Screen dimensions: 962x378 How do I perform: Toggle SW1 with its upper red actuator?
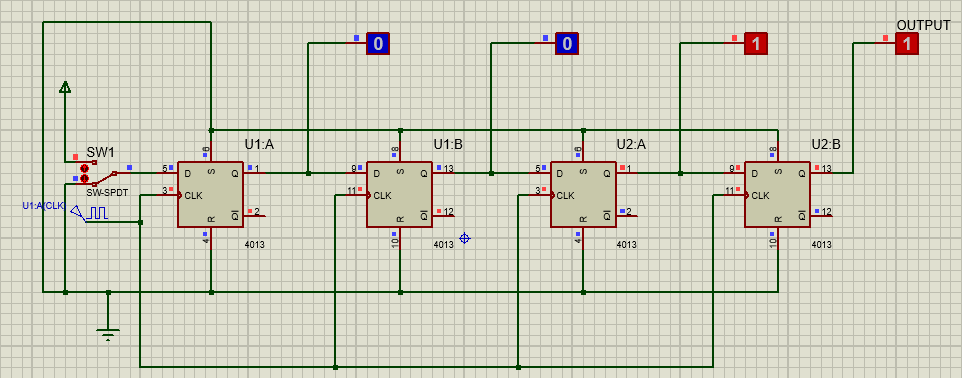click(85, 168)
